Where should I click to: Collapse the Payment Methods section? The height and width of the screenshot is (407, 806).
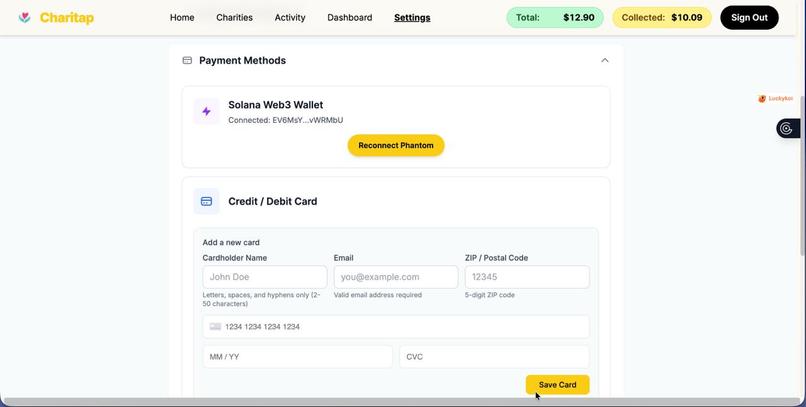(x=604, y=61)
